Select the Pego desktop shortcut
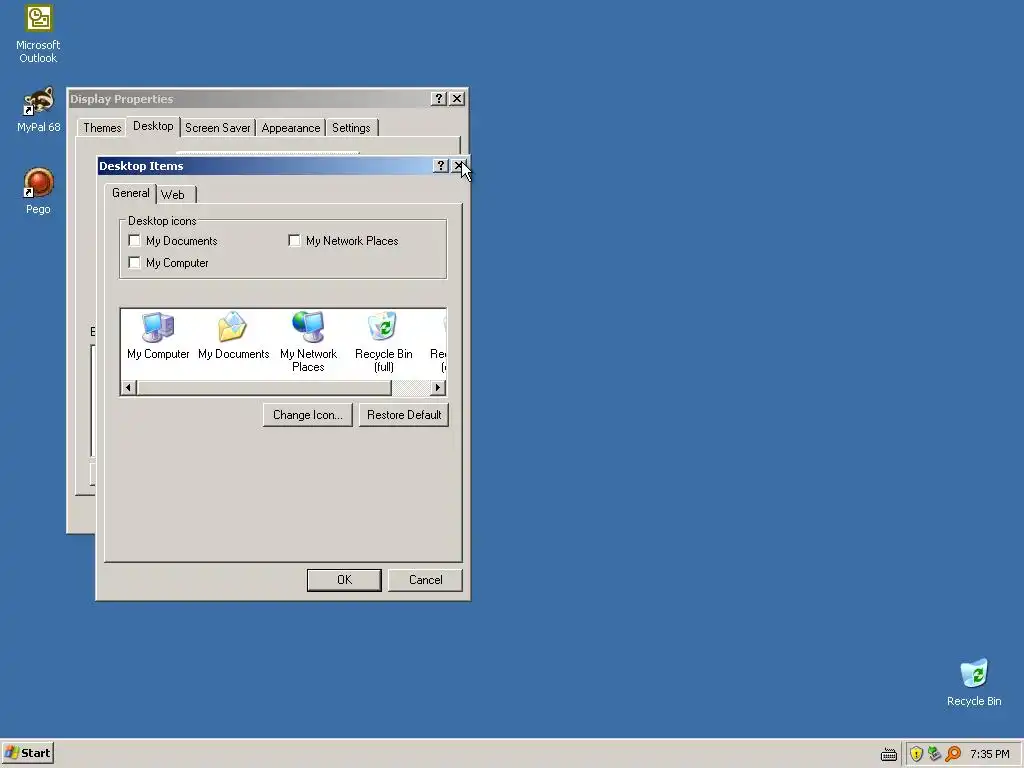The image size is (1024, 768). tap(39, 191)
